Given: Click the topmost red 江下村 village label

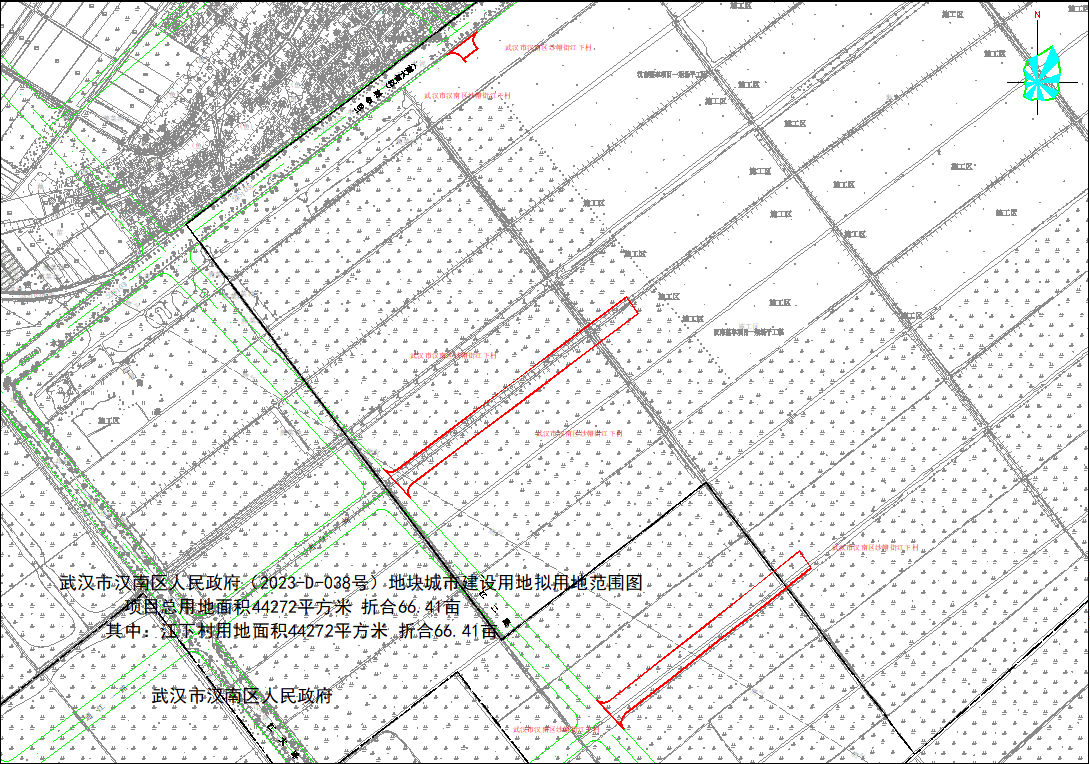Looking at the screenshot, I should (549, 48).
